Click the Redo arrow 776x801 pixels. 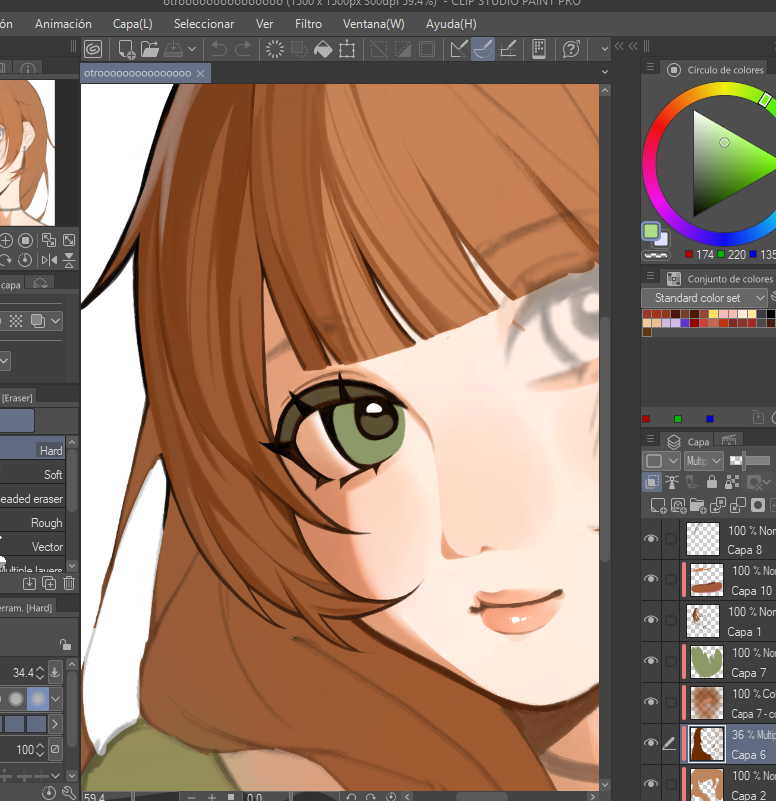tap(243, 50)
